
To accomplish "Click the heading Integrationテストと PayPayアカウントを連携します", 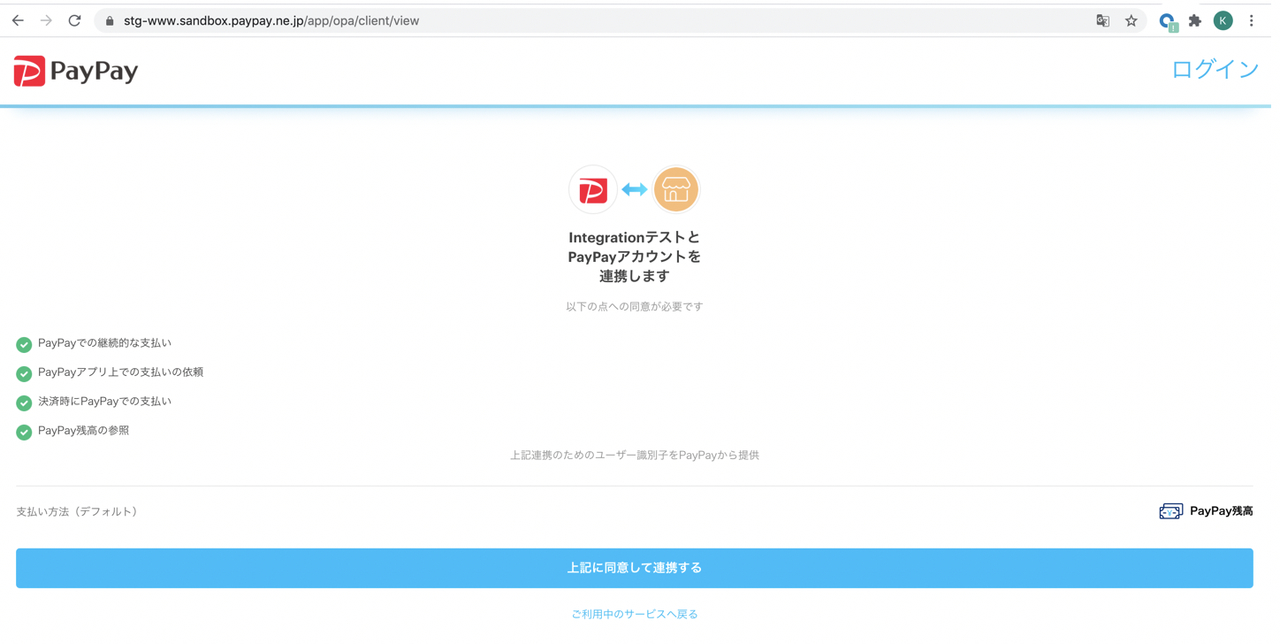I will (x=635, y=256).
